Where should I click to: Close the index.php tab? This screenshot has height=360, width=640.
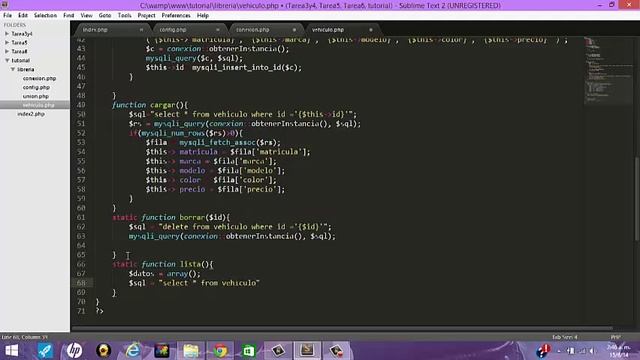click(x=142, y=30)
